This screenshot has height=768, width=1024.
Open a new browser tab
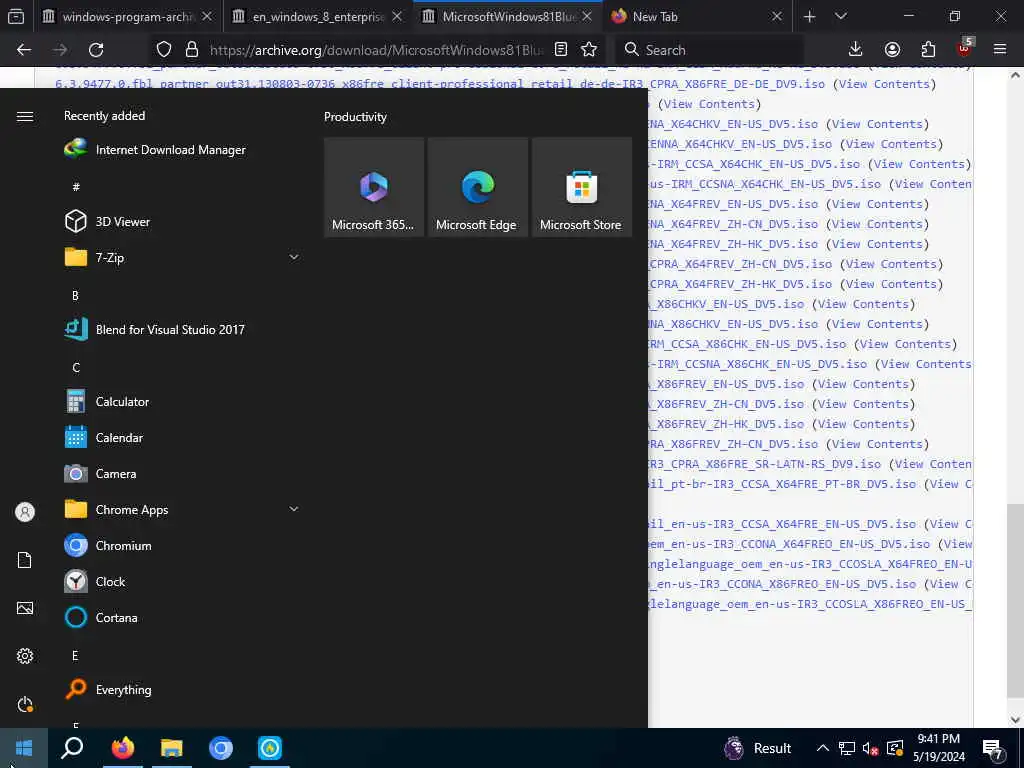(810, 16)
